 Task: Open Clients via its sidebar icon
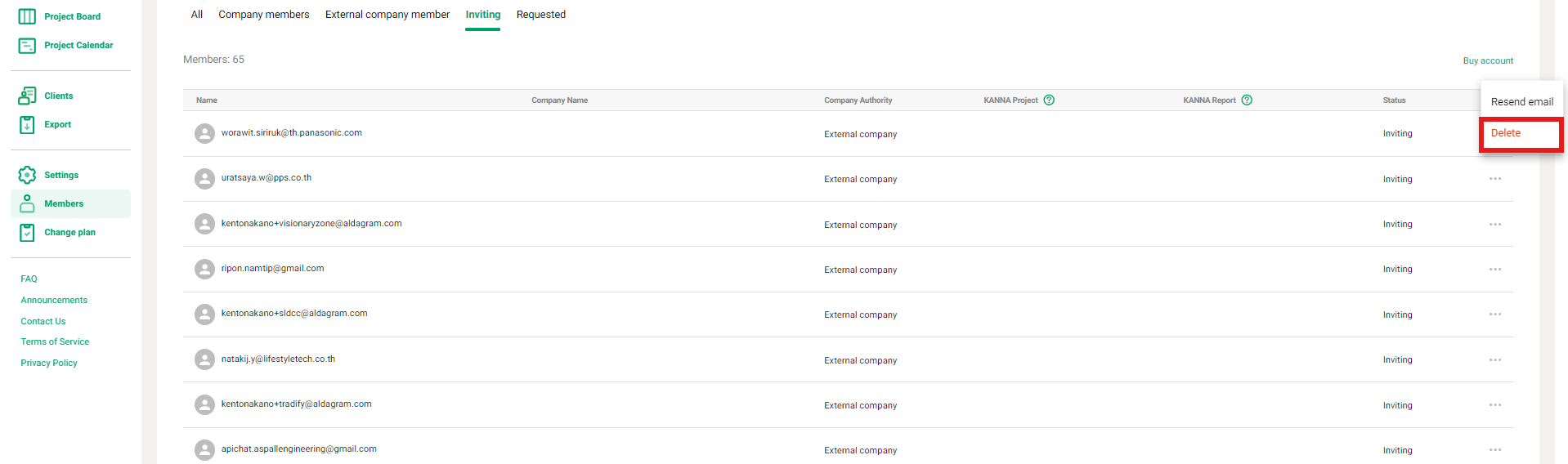(27, 96)
